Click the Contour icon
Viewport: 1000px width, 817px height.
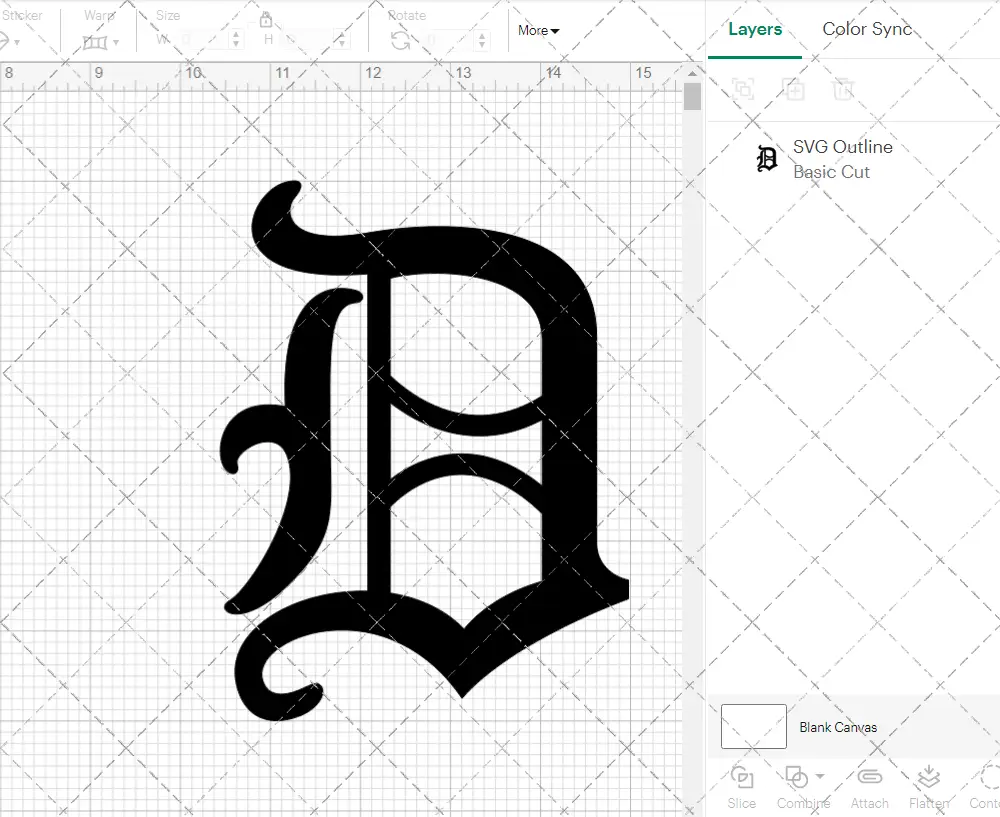click(988, 778)
